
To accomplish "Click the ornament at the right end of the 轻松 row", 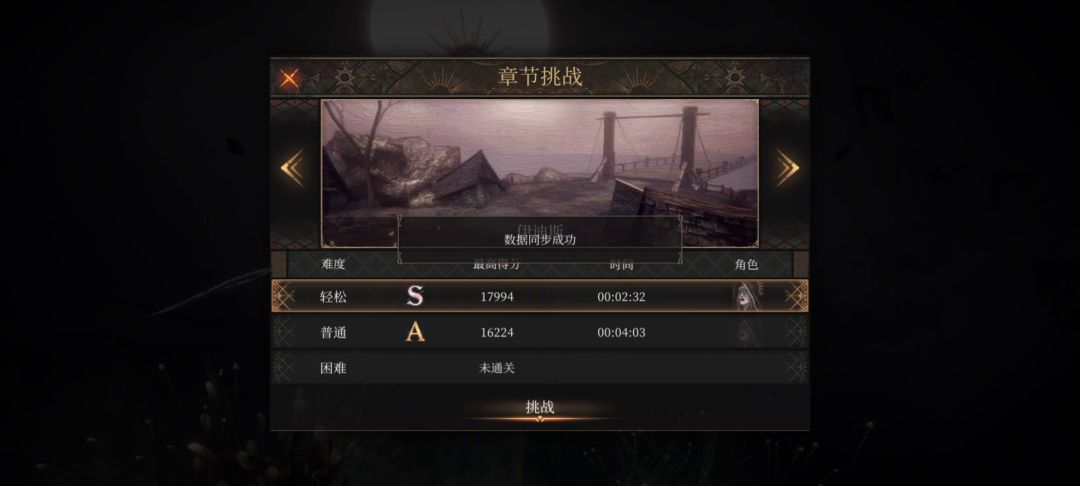I will 796,296.
